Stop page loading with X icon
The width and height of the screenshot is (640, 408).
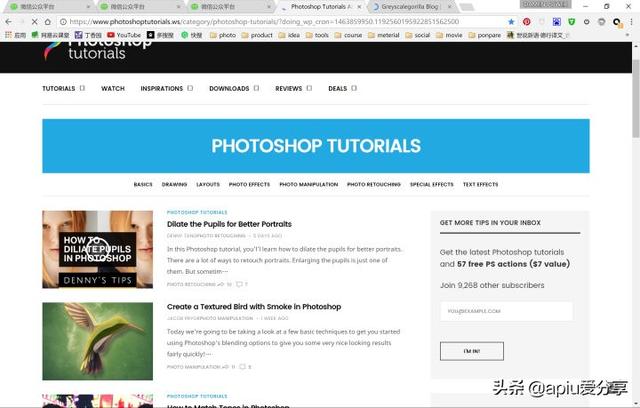35,22
